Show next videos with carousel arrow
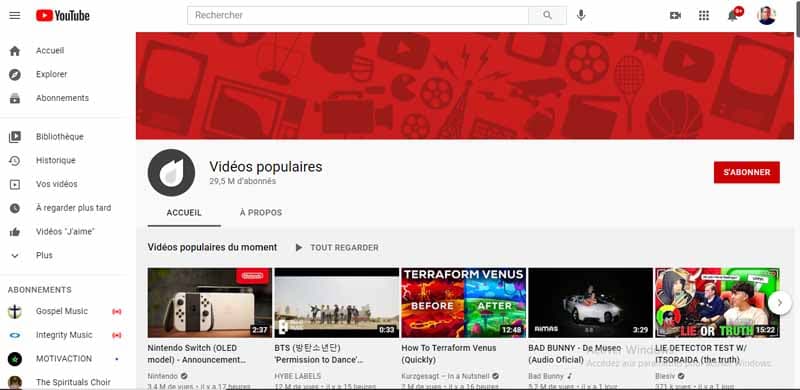800x390 pixels. (780, 303)
